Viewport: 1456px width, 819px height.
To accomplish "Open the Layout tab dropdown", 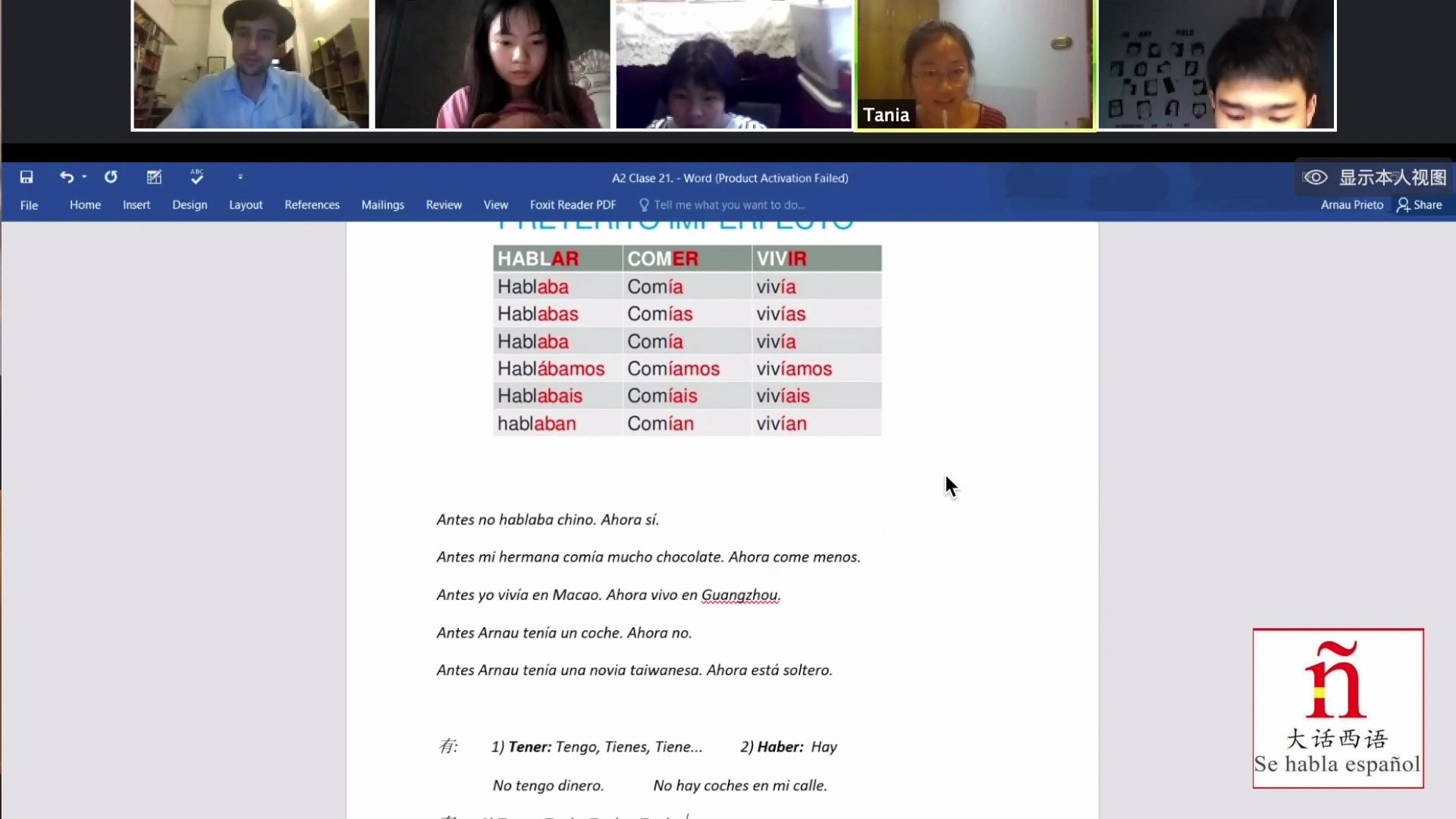I will 246,205.
